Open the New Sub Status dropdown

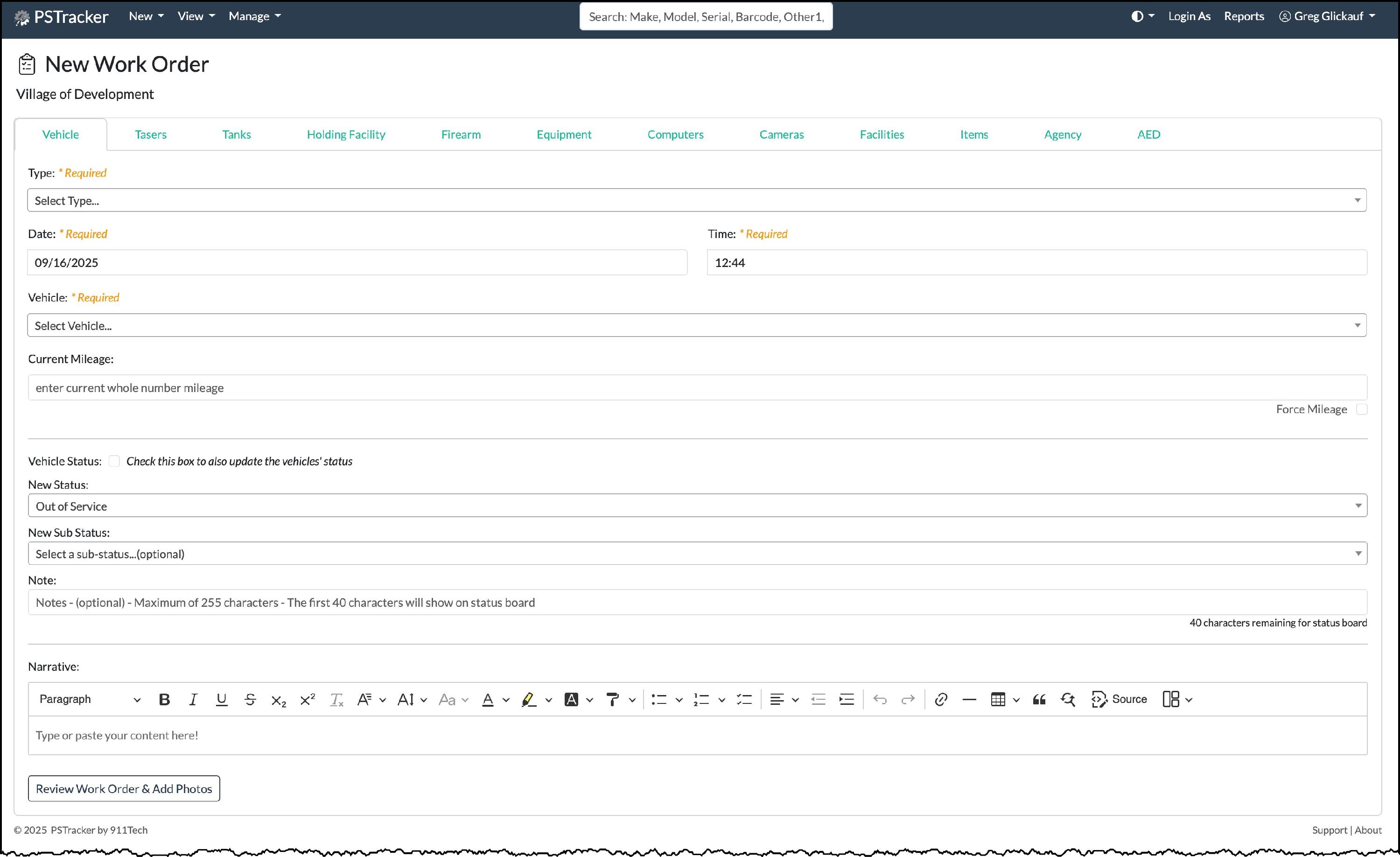(697, 554)
